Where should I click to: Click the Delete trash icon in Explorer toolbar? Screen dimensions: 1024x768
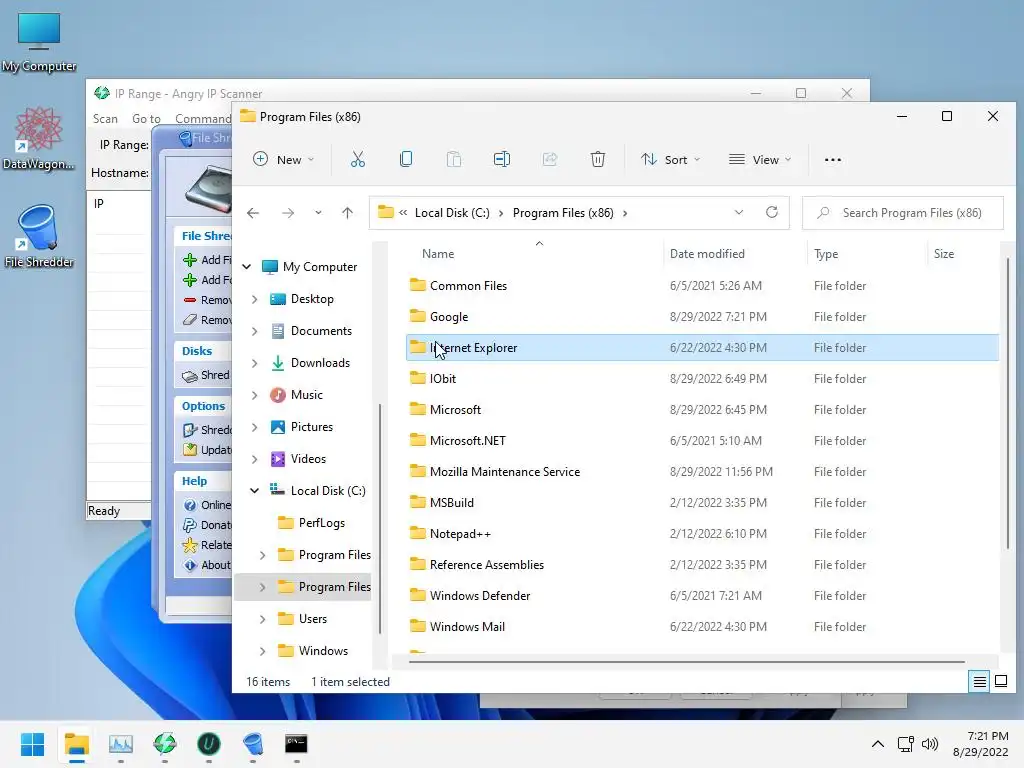pyautogui.click(x=598, y=159)
